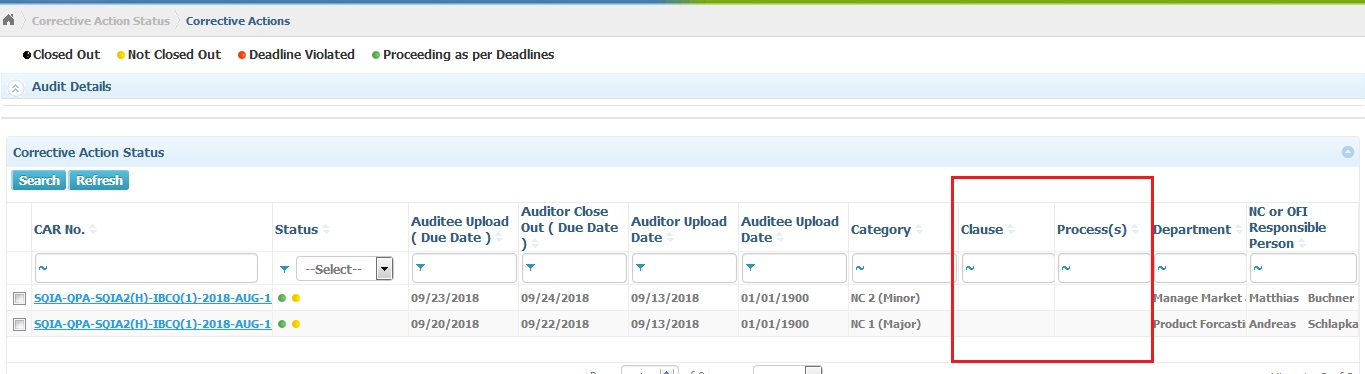Viewport: 1365px width, 374px height.
Task: Focus the CAR No. filter field
Action: coord(146,268)
